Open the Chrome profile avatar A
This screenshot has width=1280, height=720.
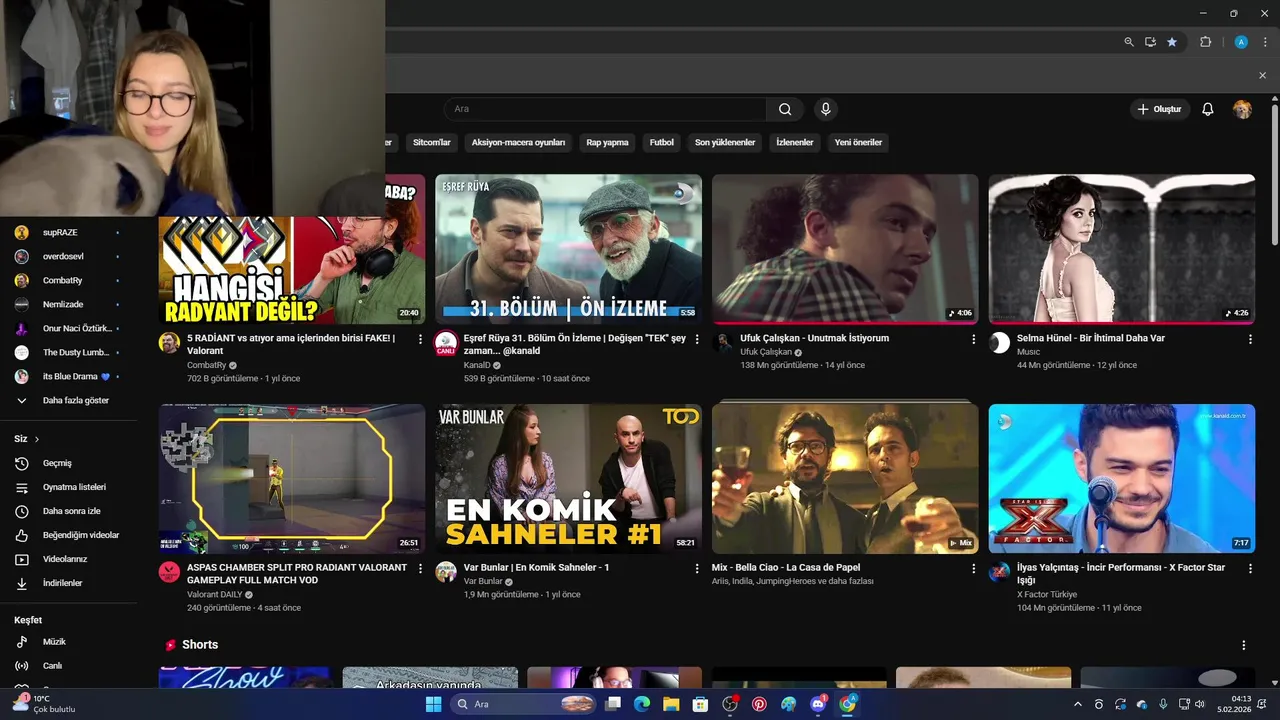pyautogui.click(x=1241, y=42)
